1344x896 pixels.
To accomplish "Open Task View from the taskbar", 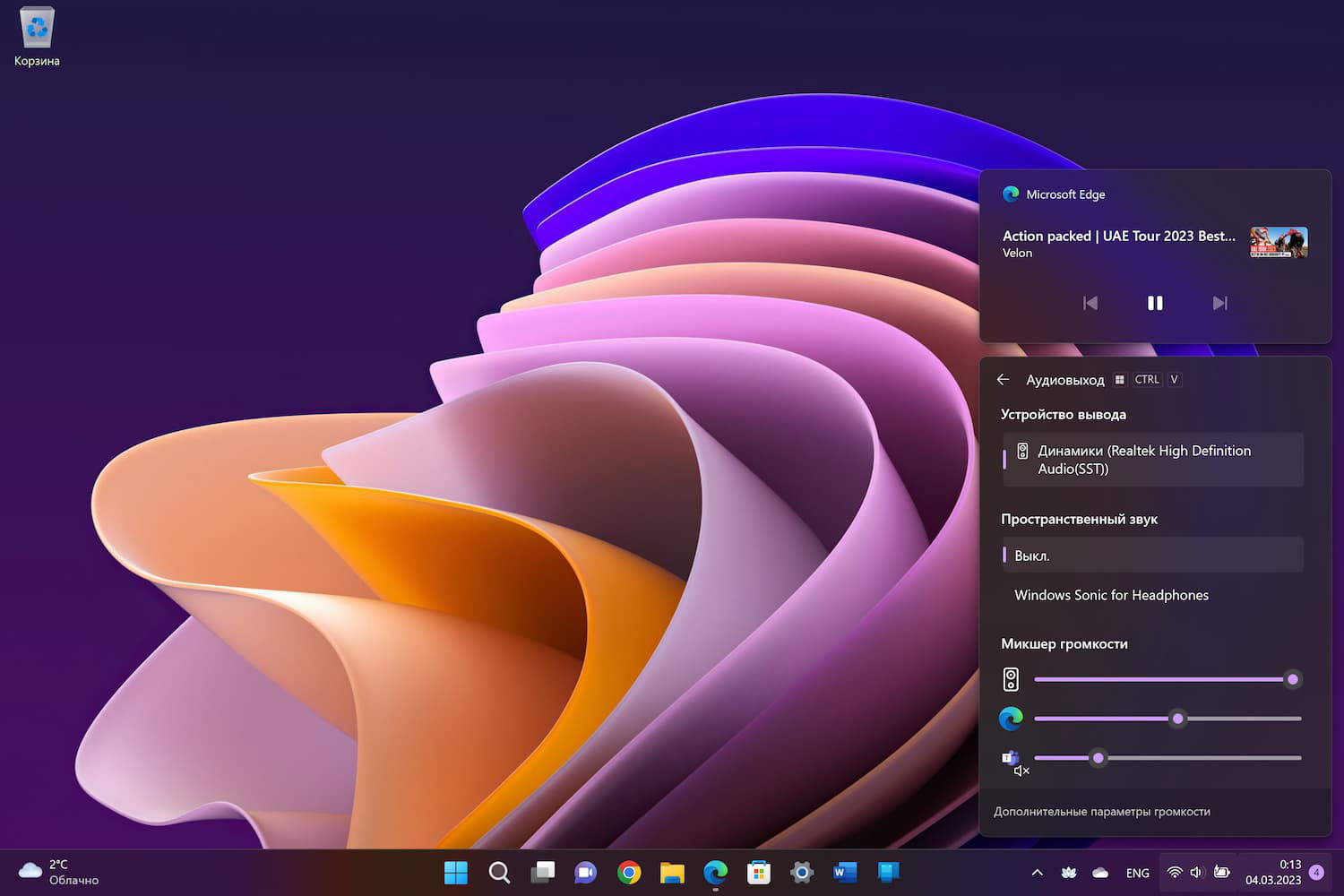I will click(x=542, y=872).
